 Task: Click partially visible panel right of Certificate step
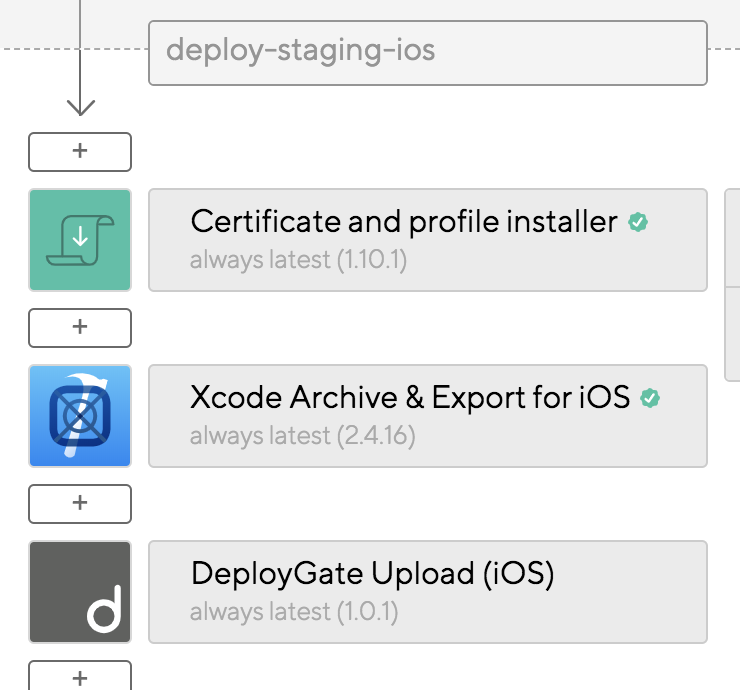(x=733, y=240)
